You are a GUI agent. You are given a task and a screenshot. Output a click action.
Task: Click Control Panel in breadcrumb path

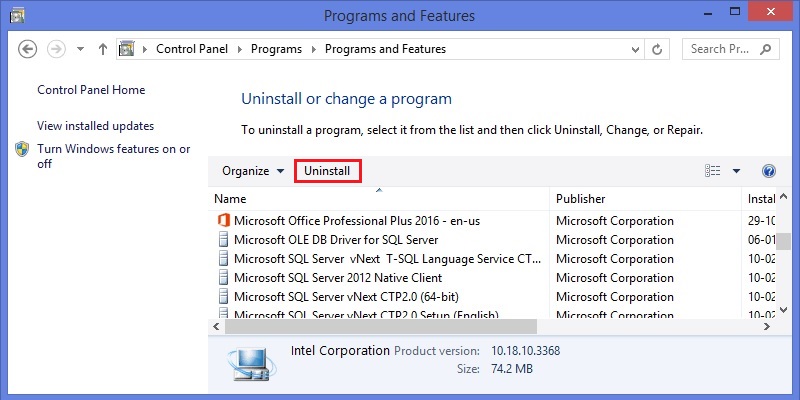coord(192,49)
